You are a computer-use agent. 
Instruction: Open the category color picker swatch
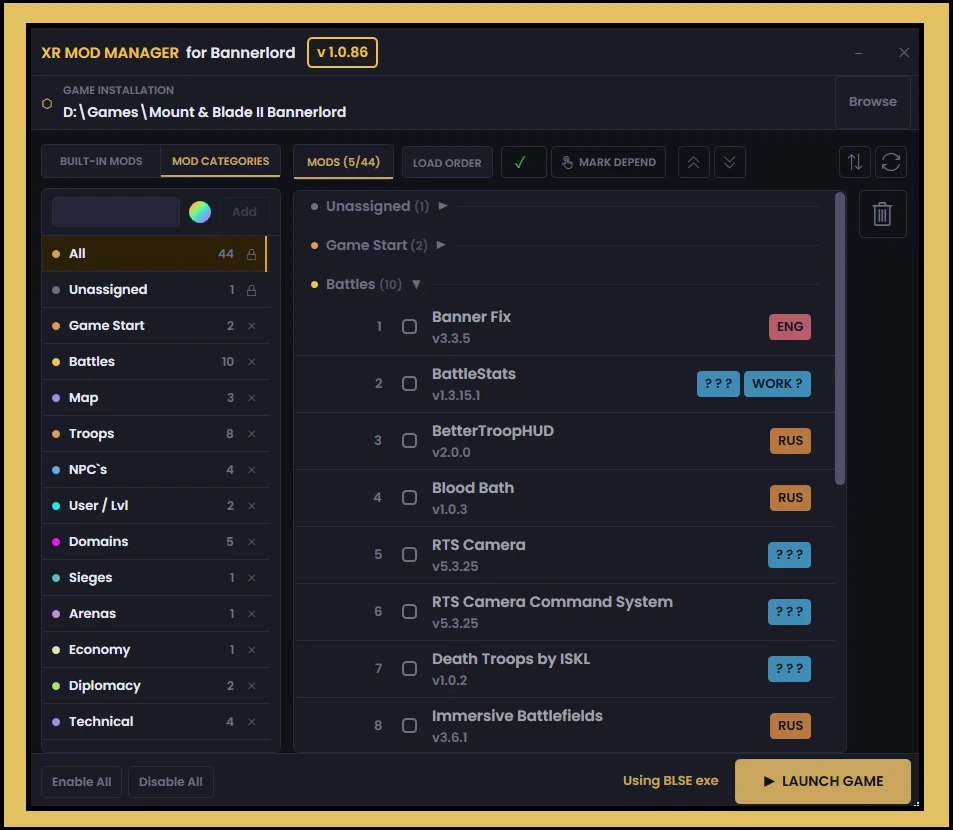click(200, 212)
